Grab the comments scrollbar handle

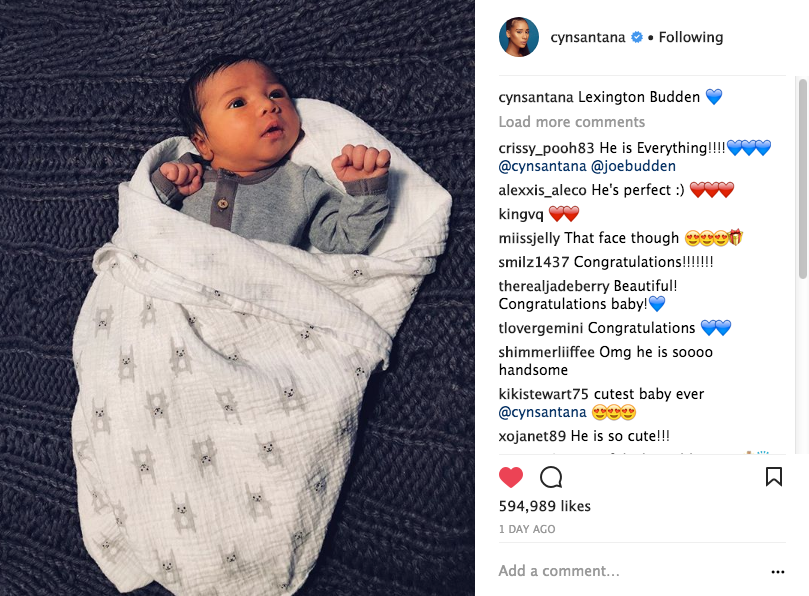[802, 179]
